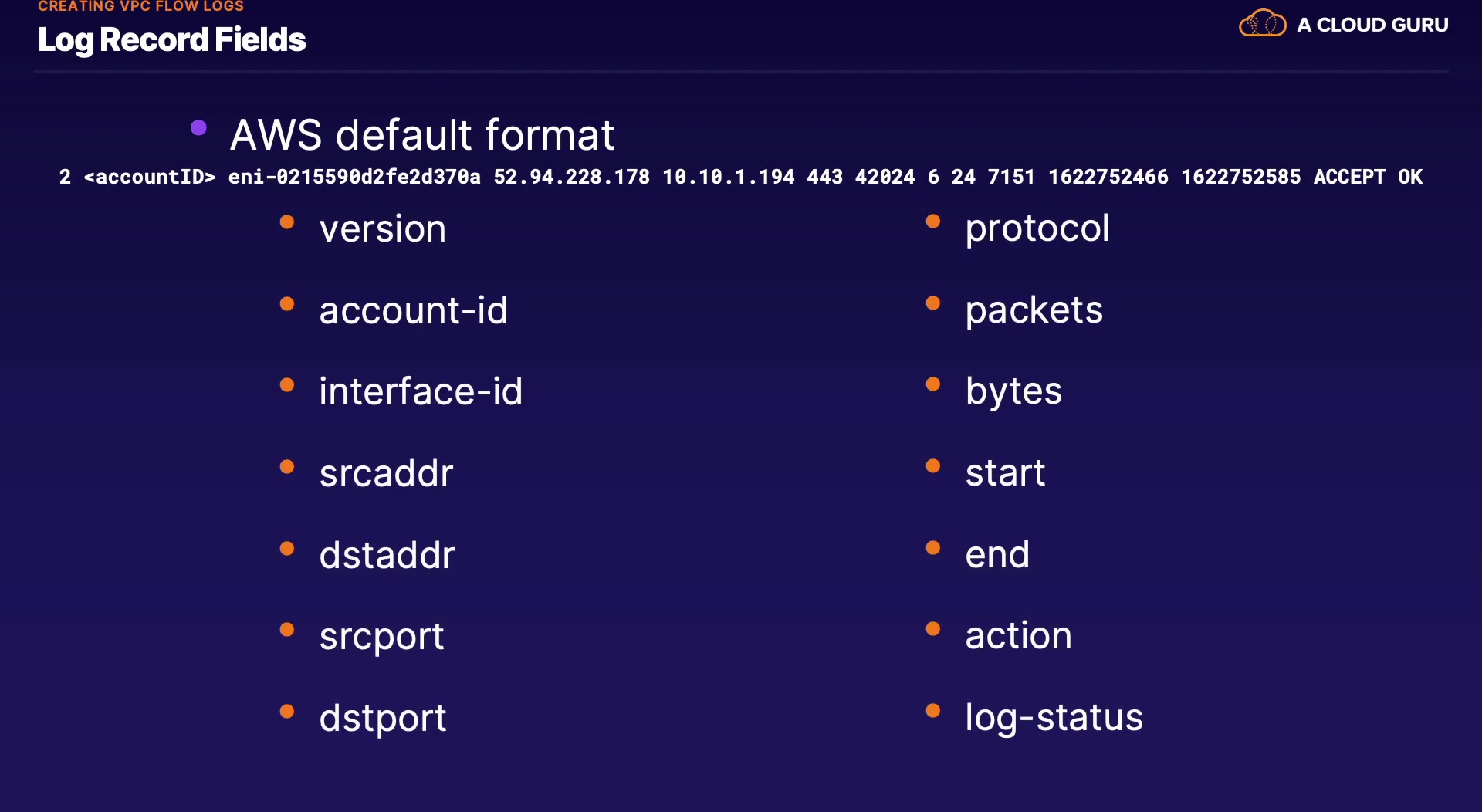Image resolution: width=1482 pixels, height=812 pixels.
Task: Select the action field text
Action: coord(1018,636)
